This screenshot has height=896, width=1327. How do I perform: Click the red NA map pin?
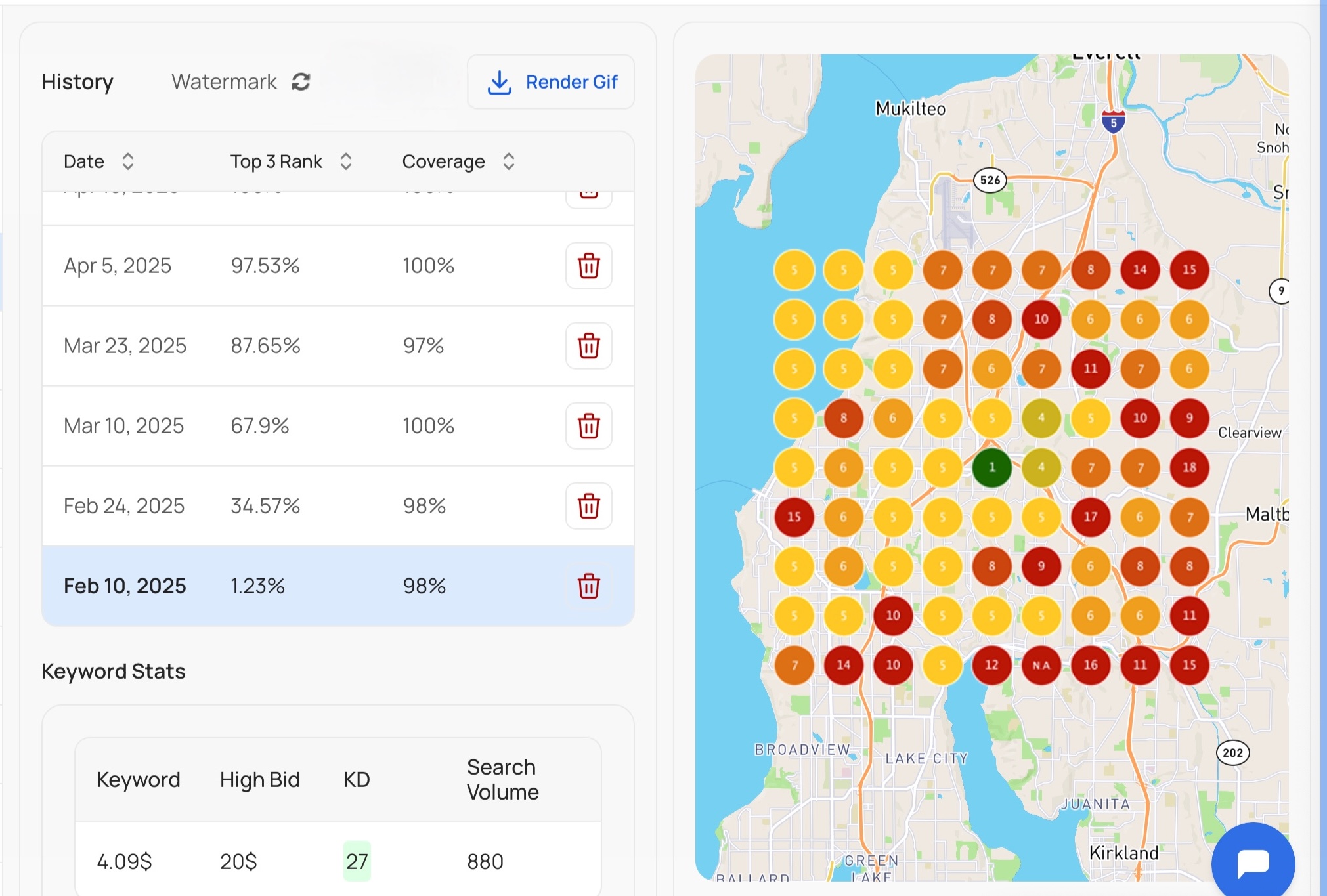pos(1041,665)
